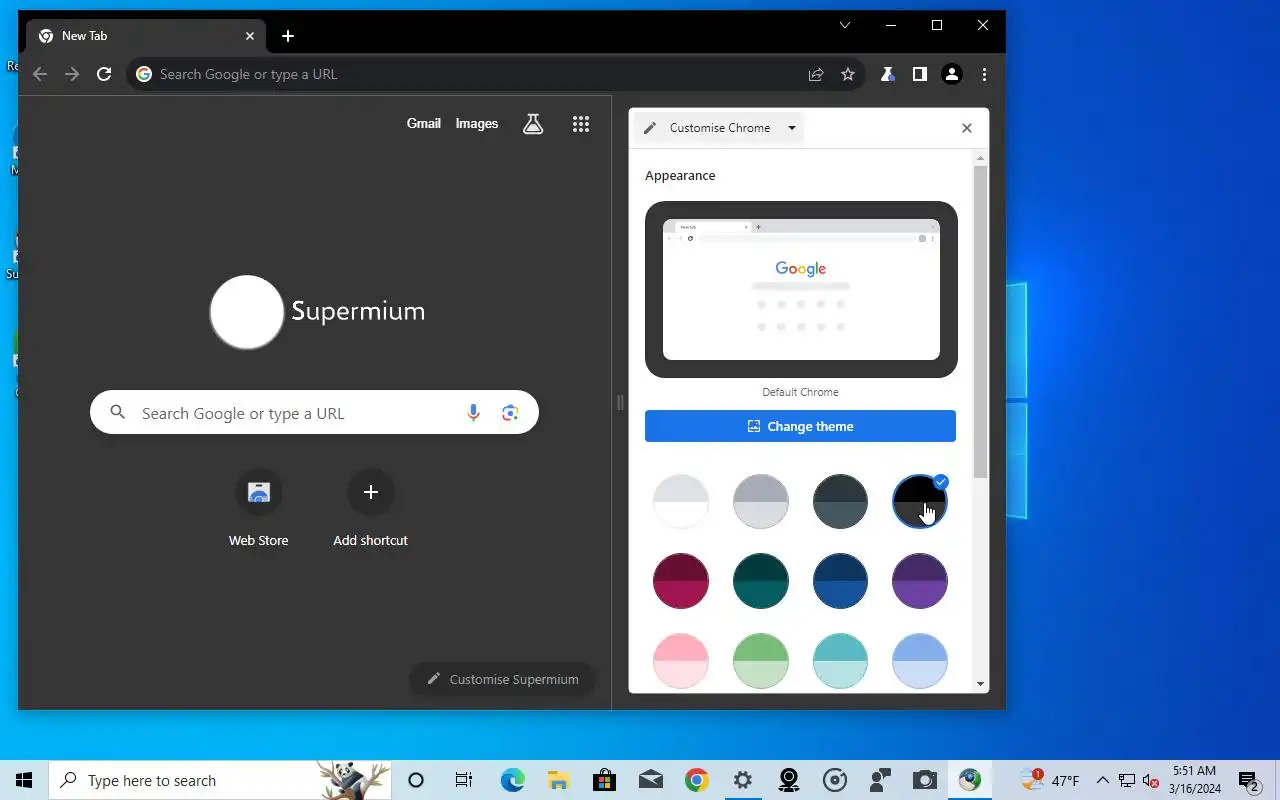Click the Change theme button

800,426
